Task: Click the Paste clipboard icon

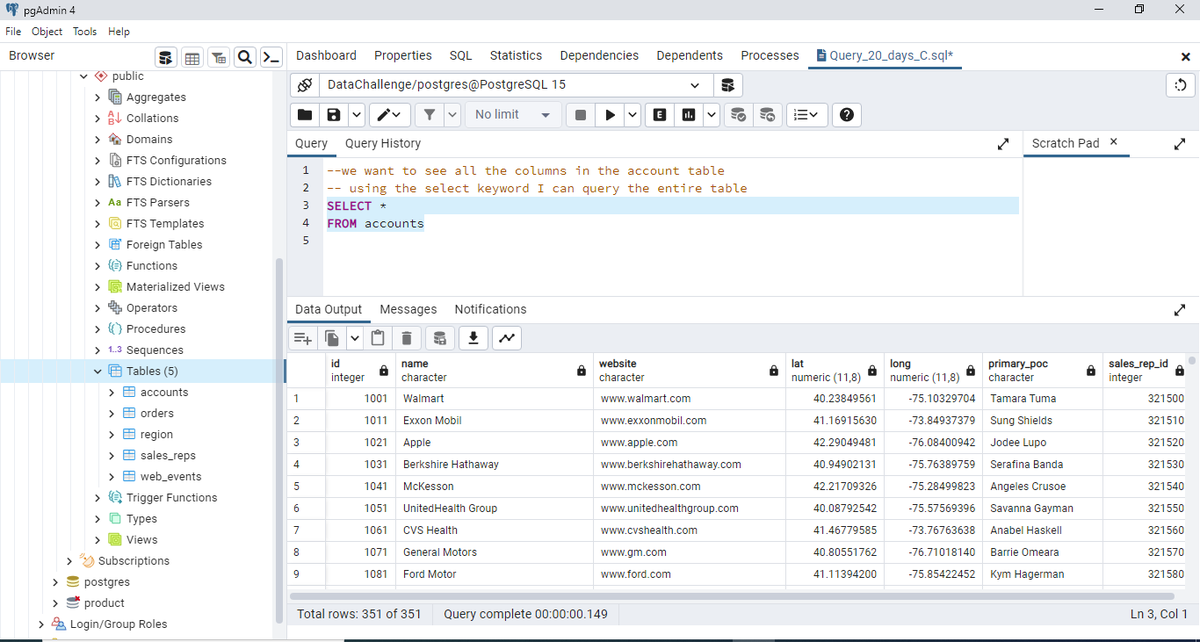Action: pos(378,339)
